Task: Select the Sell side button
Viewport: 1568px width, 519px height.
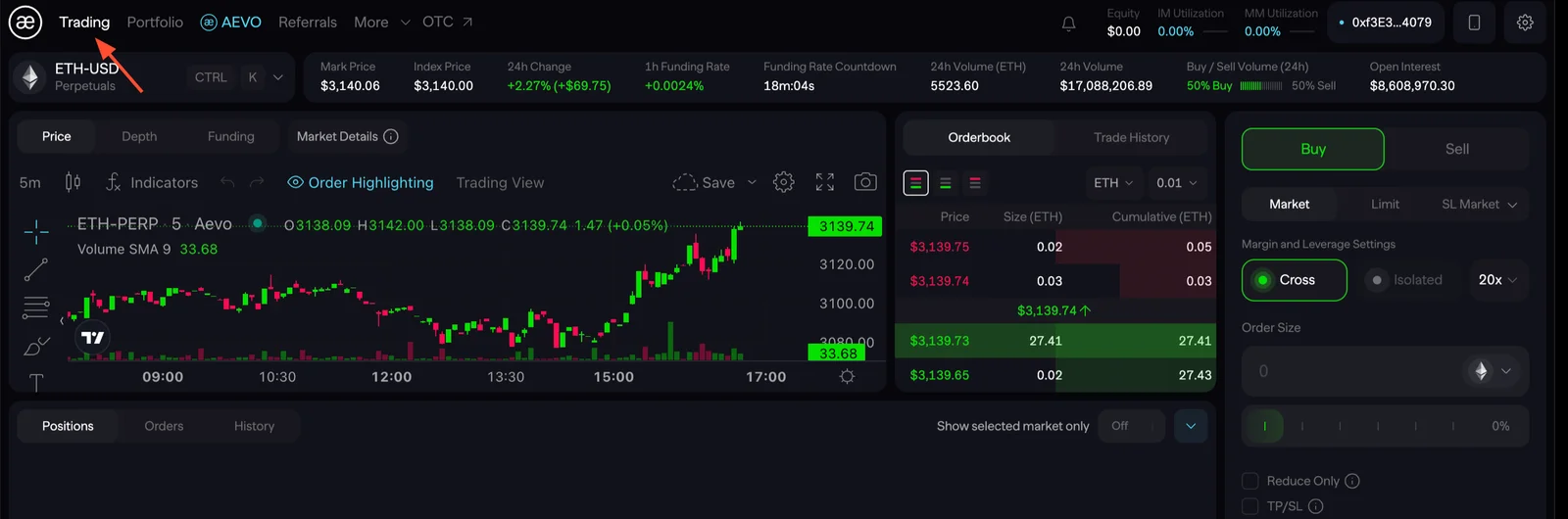Action: (1457, 149)
